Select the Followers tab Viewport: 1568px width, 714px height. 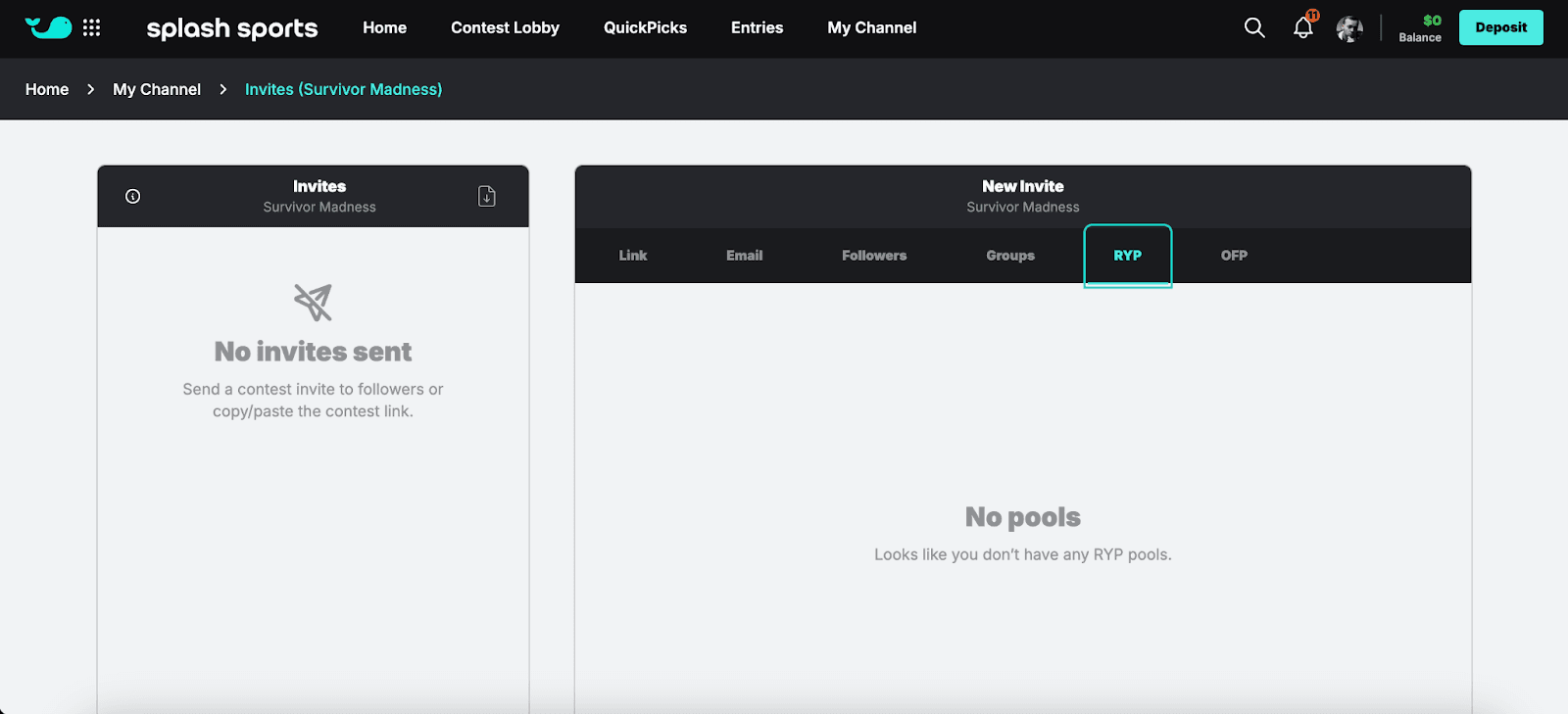coord(874,256)
